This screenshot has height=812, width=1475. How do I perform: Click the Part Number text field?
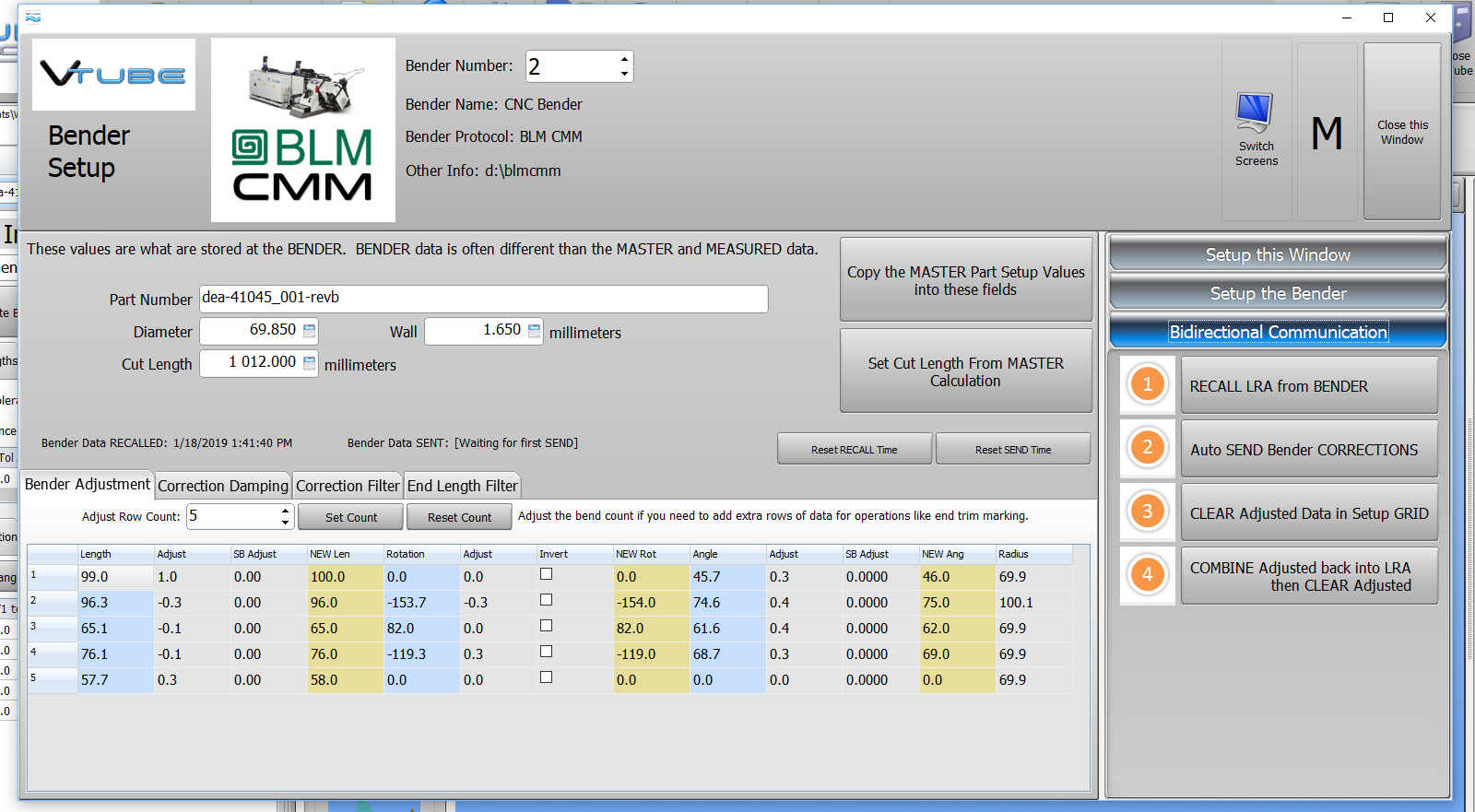(x=483, y=299)
